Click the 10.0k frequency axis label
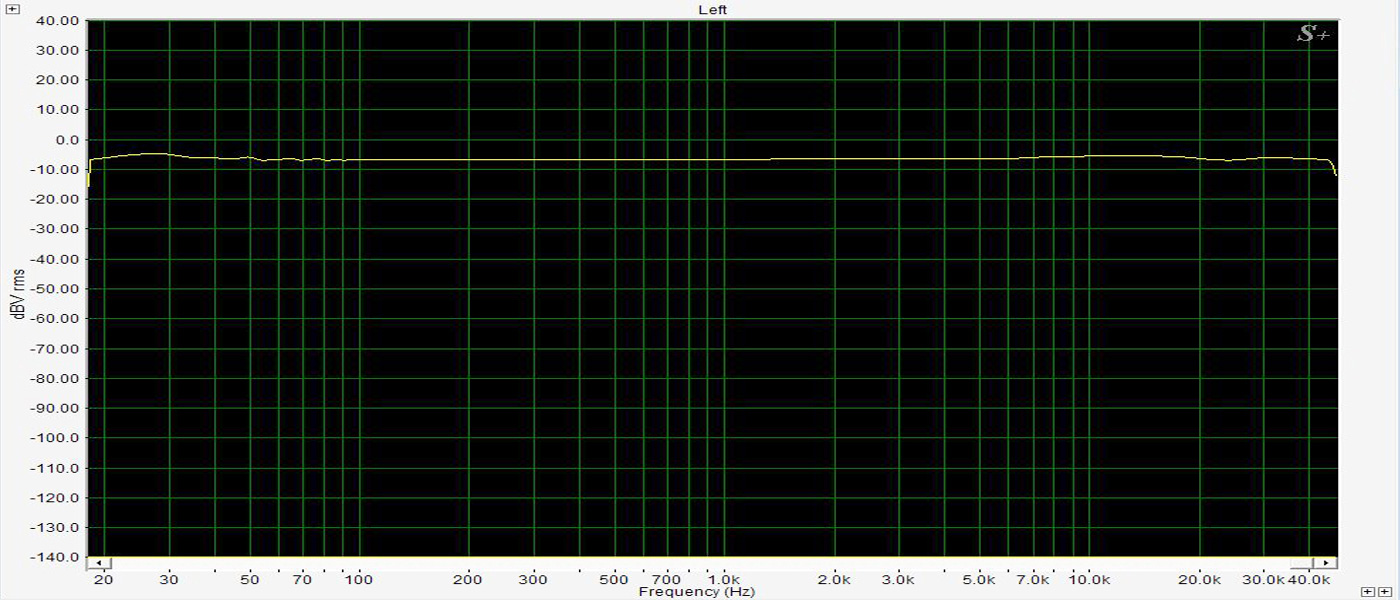Viewport: 1400px width, 600px height. pyautogui.click(x=1088, y=580)
